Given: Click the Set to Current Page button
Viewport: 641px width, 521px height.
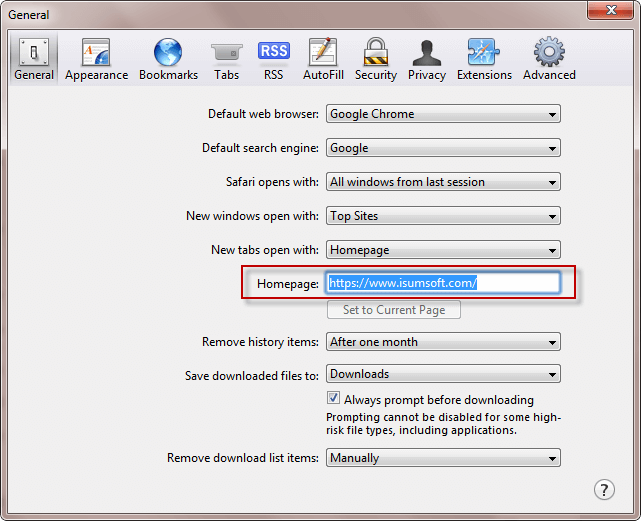Looking at the screenshot, I should [394, 310].
